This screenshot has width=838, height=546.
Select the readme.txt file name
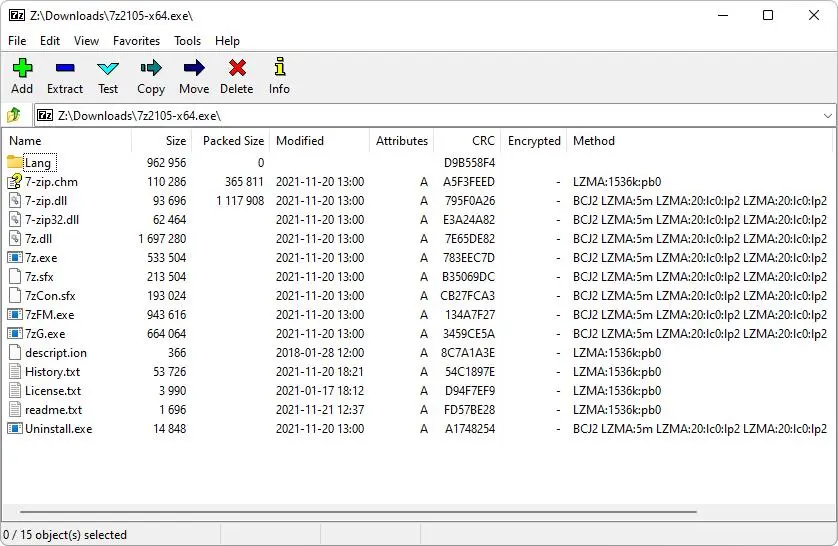pos(53,410)
